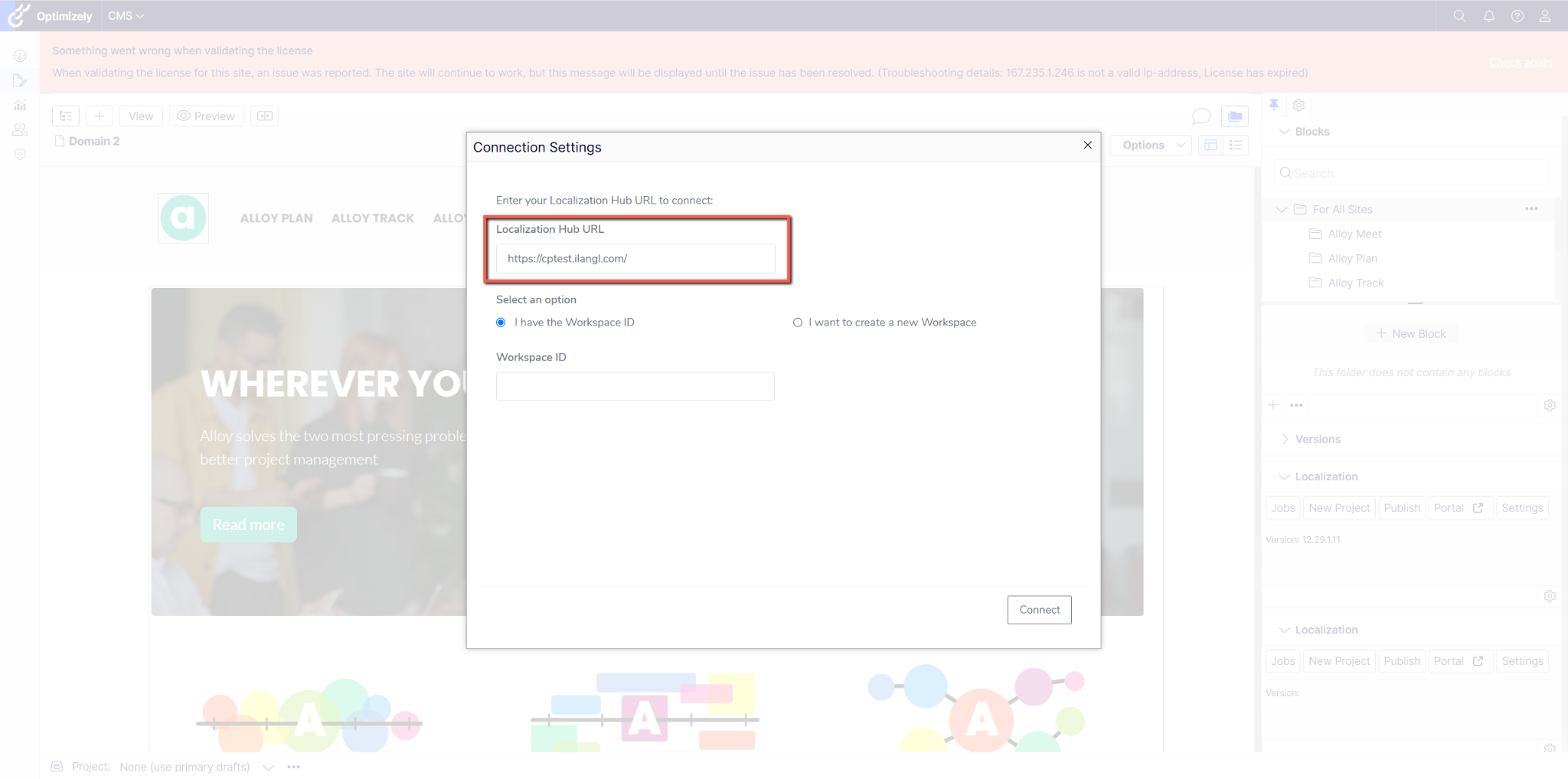The width and height of the screenshot is (1568, 779).
Task: Open the help question mark icon
Action: (1517, 16)
